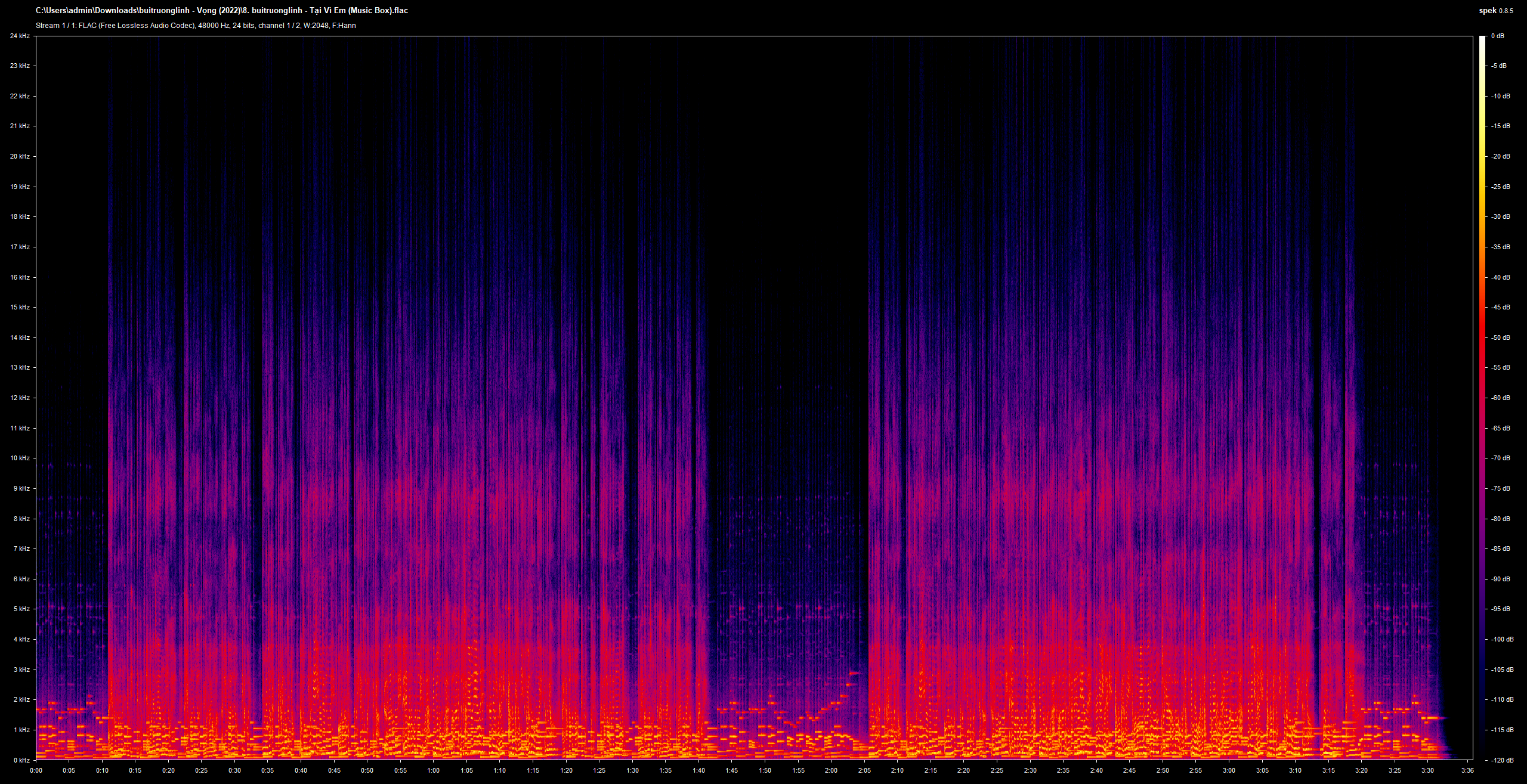
Task: Click the 0 dB label on the color scale
Action: (1498, 36)
